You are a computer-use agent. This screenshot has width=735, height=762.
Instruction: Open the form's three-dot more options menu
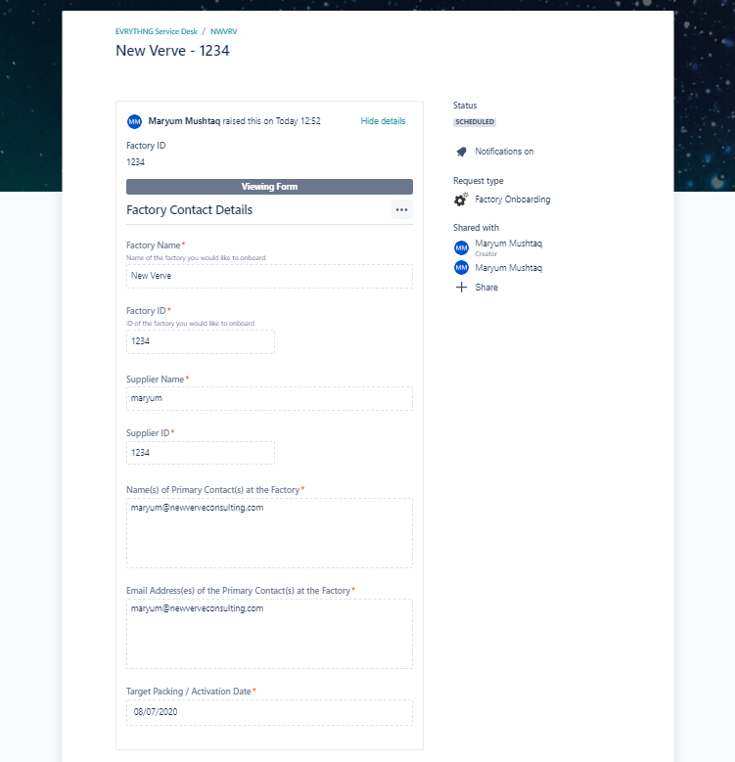pyautogui.click(x=402, y=210)
